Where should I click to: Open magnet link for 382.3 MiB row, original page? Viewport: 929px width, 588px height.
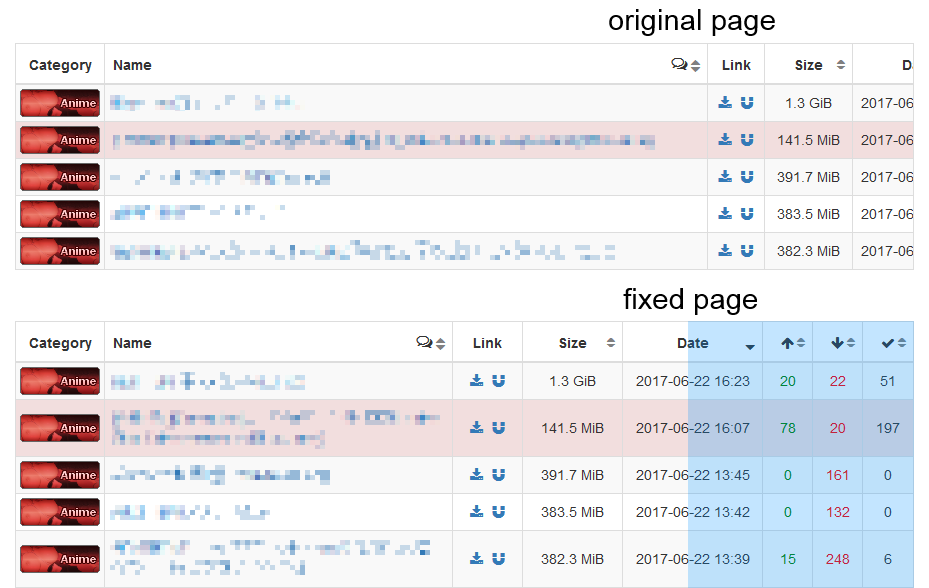click(x=747, y=251)
